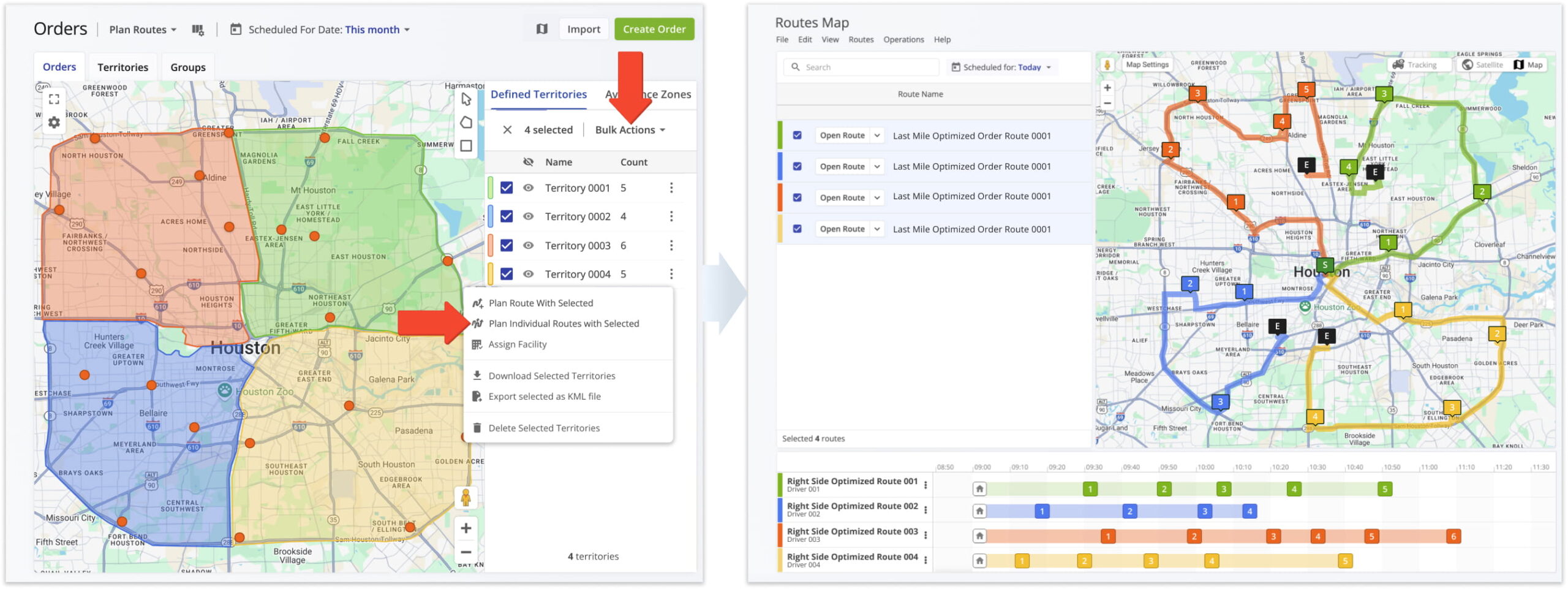1568x589 pixels.
Task: Open the Map Settings control
Action: (1147, 64)
